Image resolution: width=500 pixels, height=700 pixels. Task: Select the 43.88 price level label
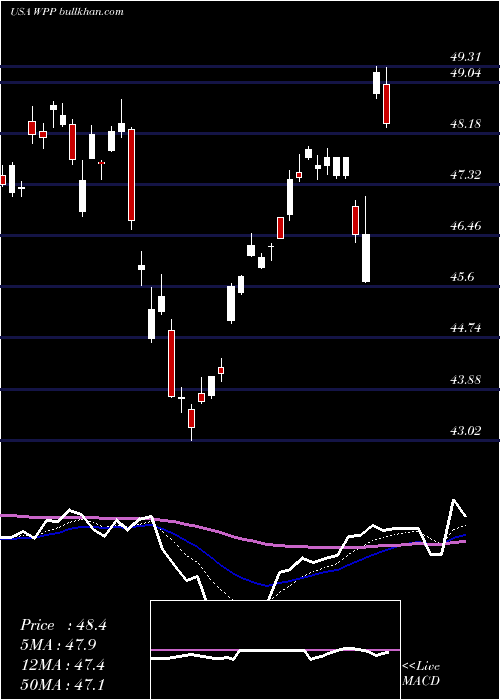[x=466, y=379]
